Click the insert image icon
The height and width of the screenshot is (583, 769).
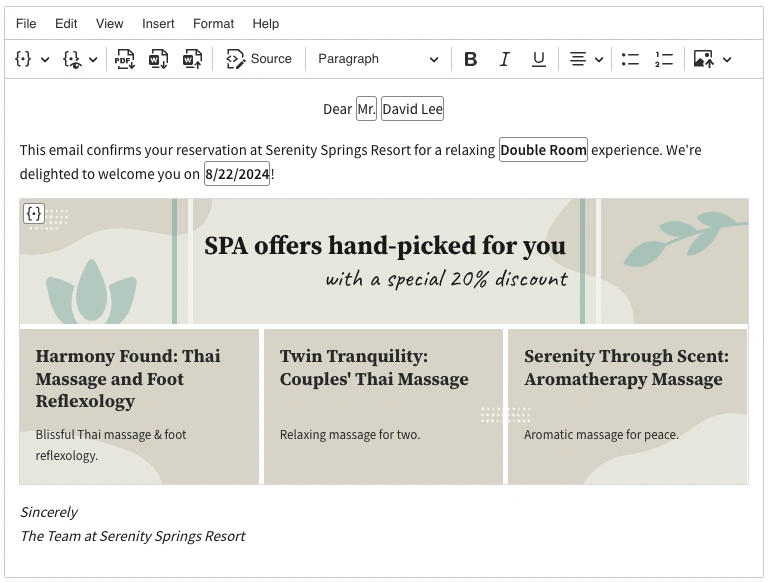(x=704, y=59)
